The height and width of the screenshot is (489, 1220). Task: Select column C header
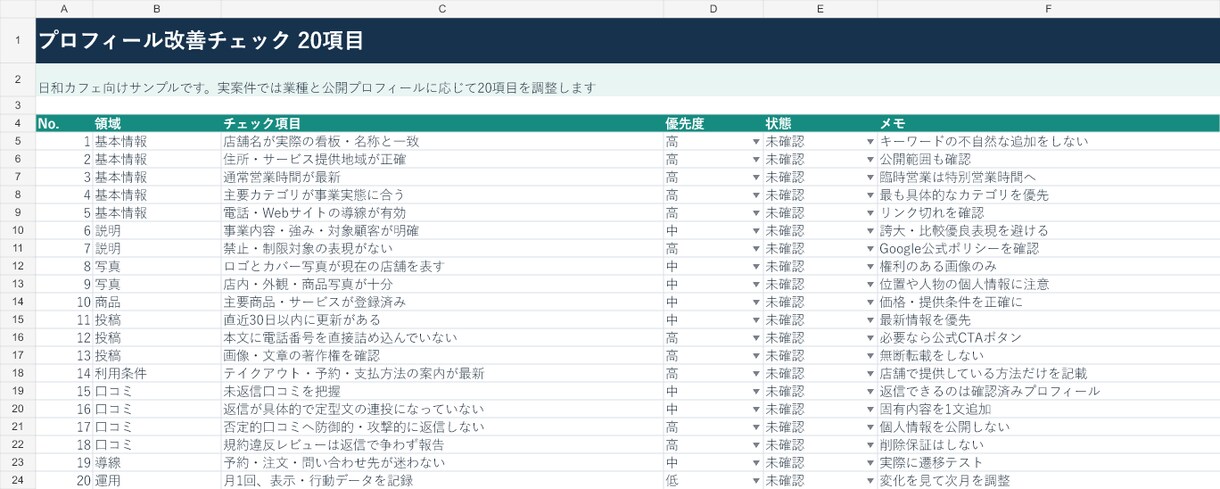(x=442, y=8)
